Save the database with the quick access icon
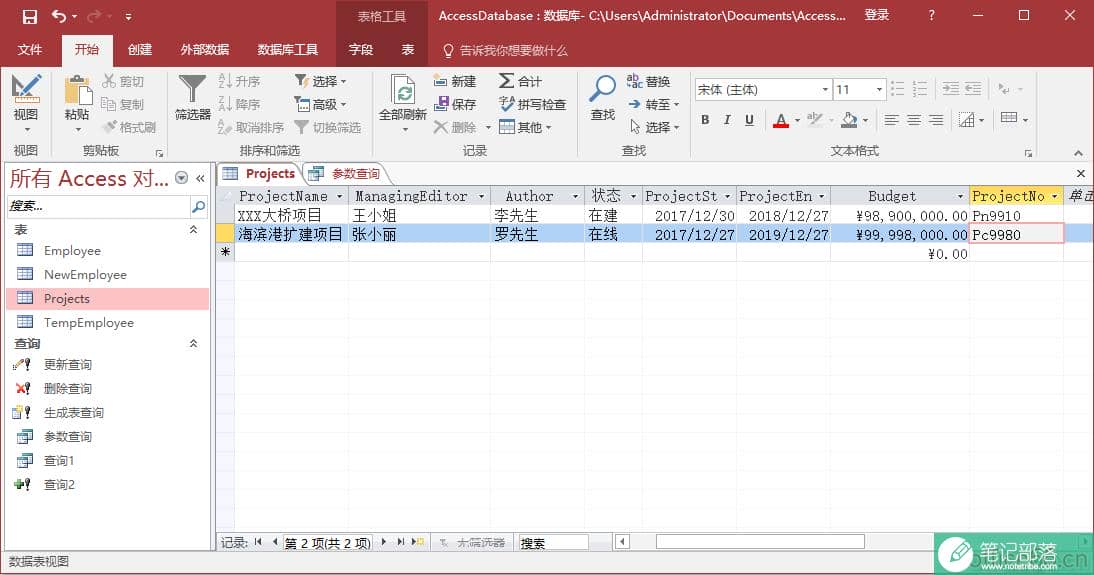The height and width of the screenshot is (575, 1094). tap(29, 16)
